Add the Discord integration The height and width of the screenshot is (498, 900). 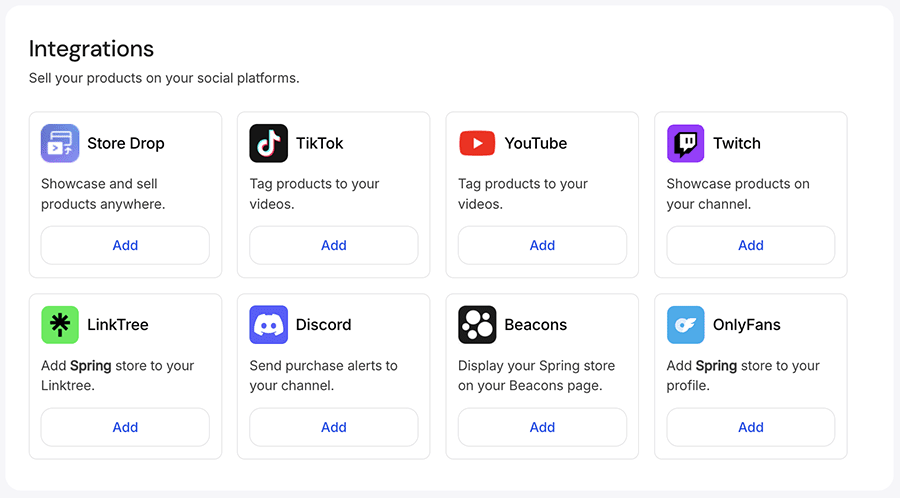tap(333, 427)
